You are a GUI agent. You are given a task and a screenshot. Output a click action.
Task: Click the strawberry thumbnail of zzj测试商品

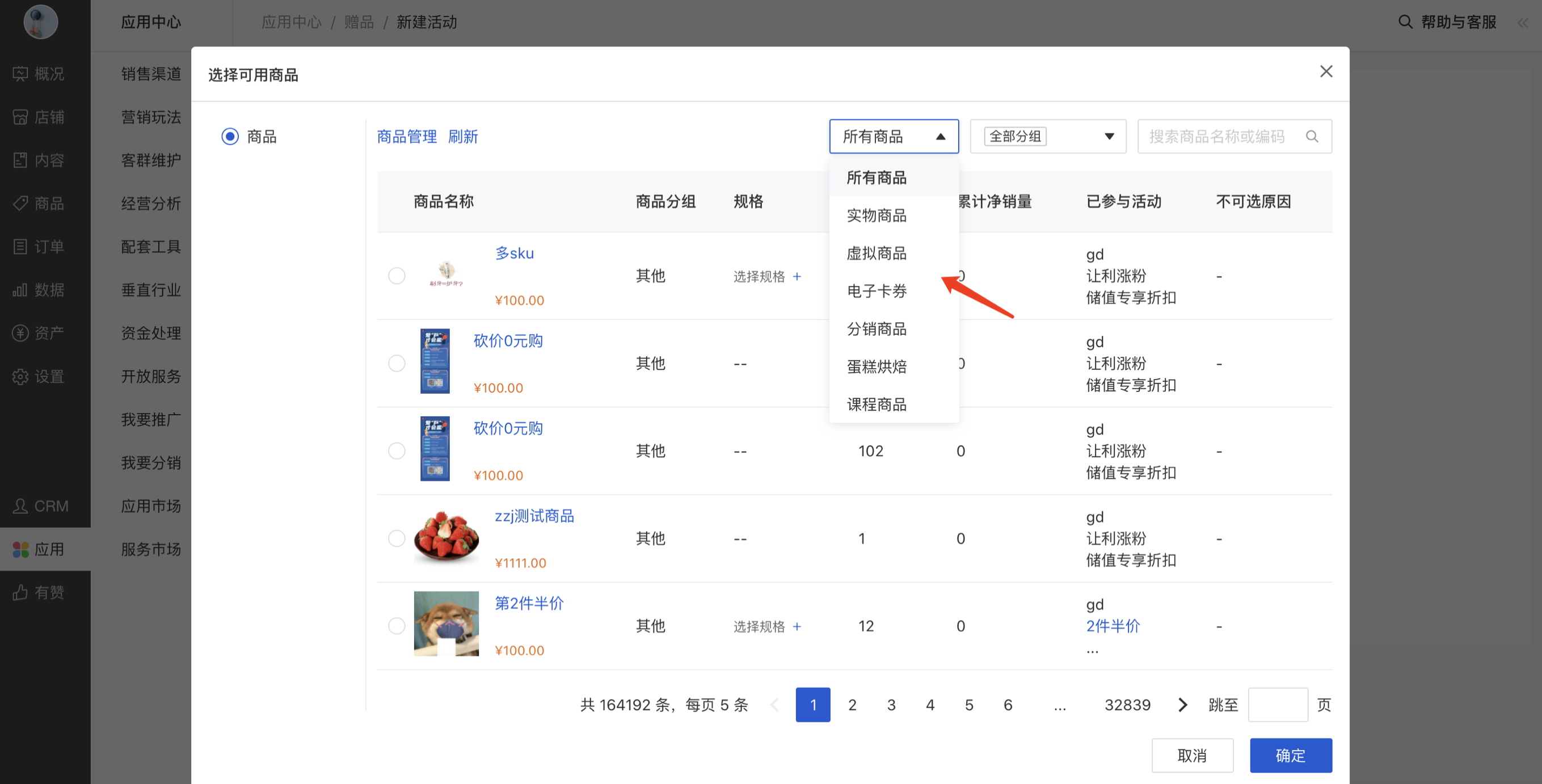446,536
